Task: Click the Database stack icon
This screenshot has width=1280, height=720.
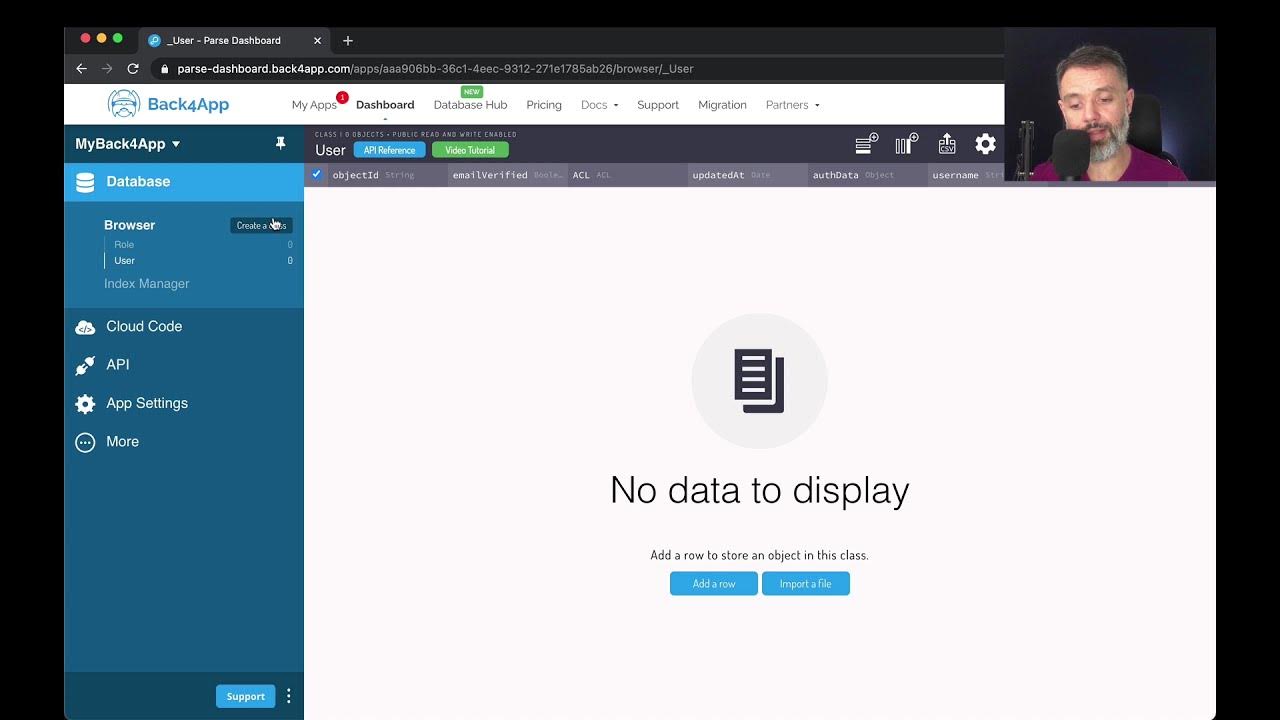Action: pos(85,182)
